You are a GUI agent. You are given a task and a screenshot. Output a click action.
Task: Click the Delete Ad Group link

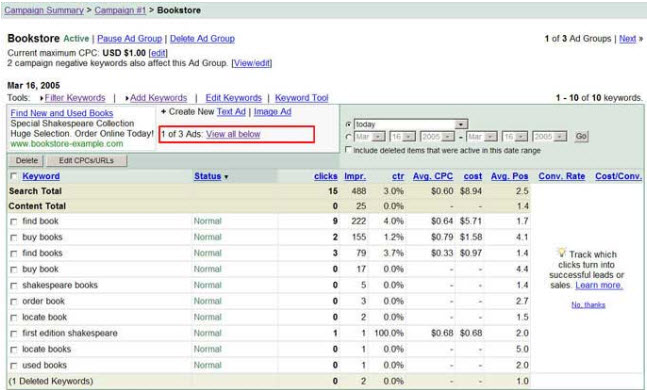202,39
